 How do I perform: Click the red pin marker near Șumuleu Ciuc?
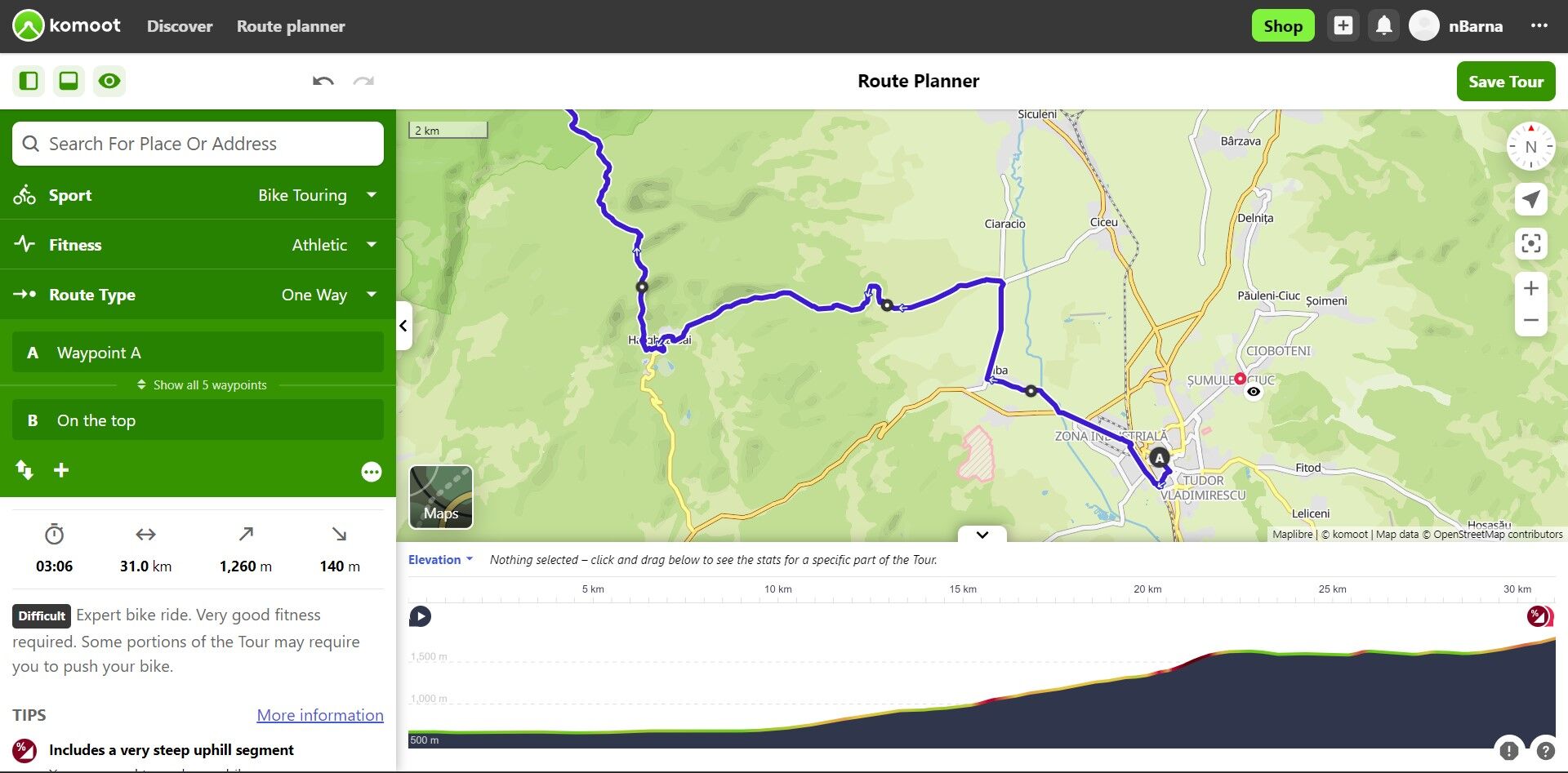click(x=1240, y=379)
